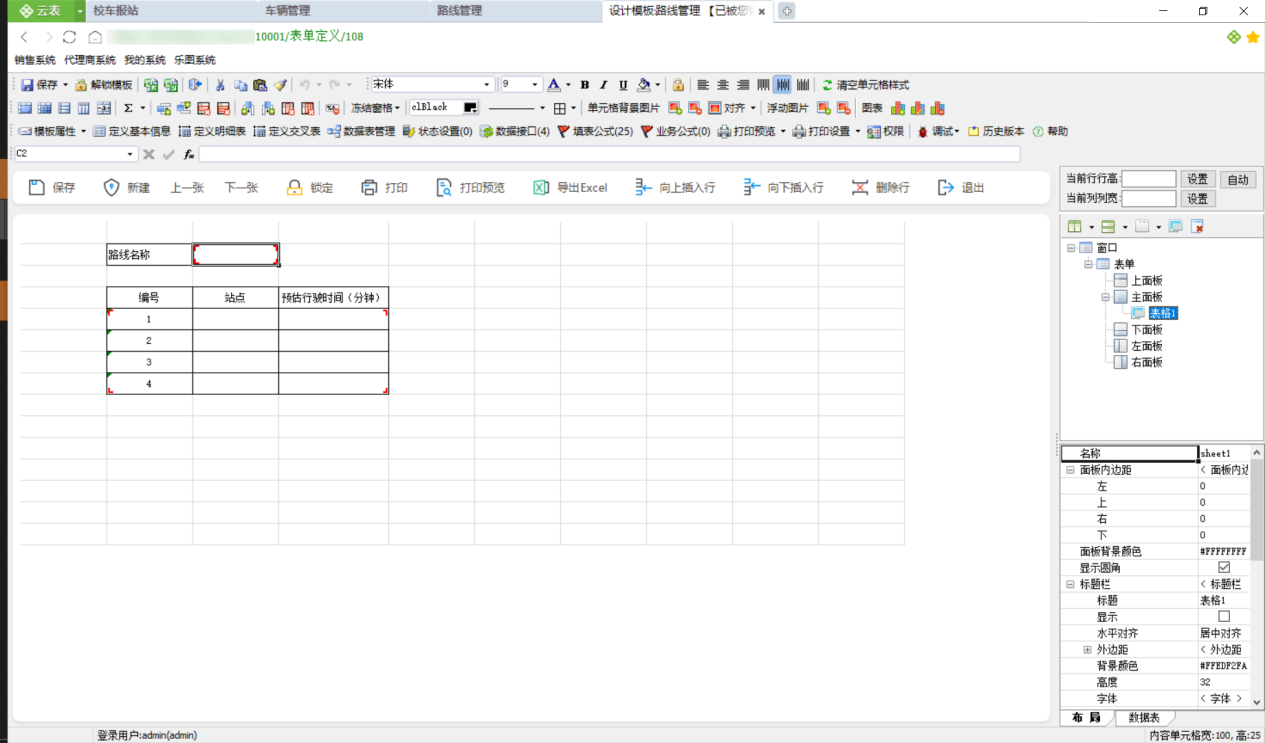Click the fill color bucket icon
Viewport: 1265px width, 743px height.
[644, 85]
